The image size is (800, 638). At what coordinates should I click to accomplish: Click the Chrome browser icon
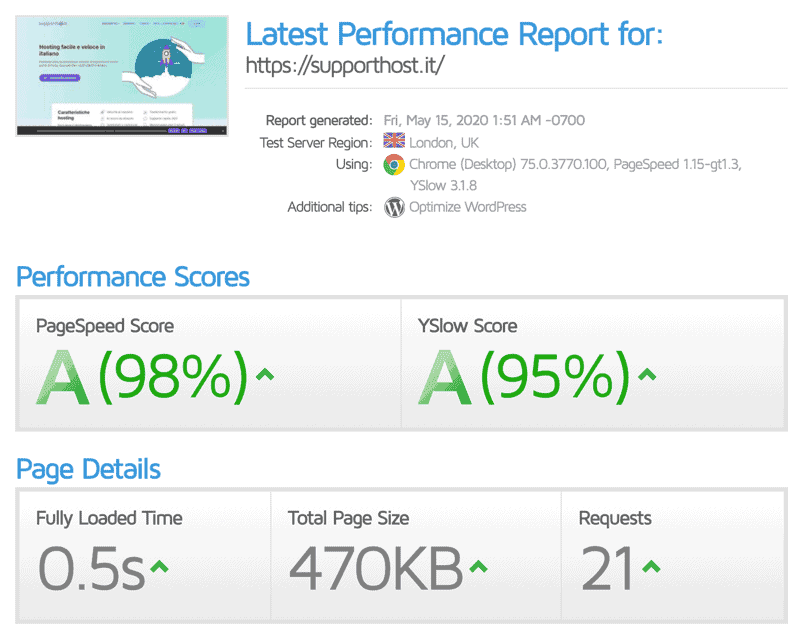click(394, 164)
